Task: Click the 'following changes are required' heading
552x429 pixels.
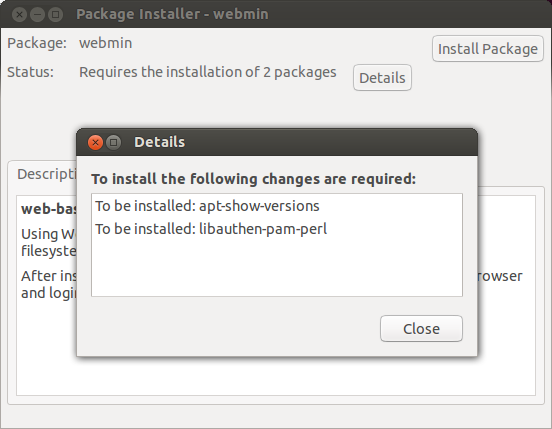Action: pyautogui.click(x=253, y=179)
